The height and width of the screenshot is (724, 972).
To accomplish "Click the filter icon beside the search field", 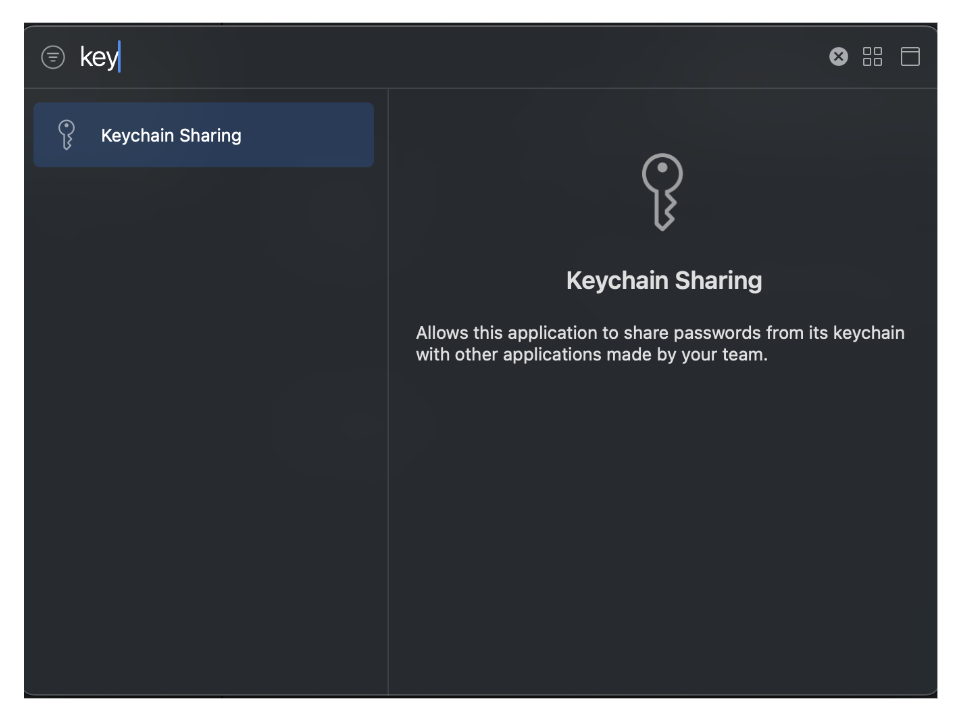I will click(52, 57).
